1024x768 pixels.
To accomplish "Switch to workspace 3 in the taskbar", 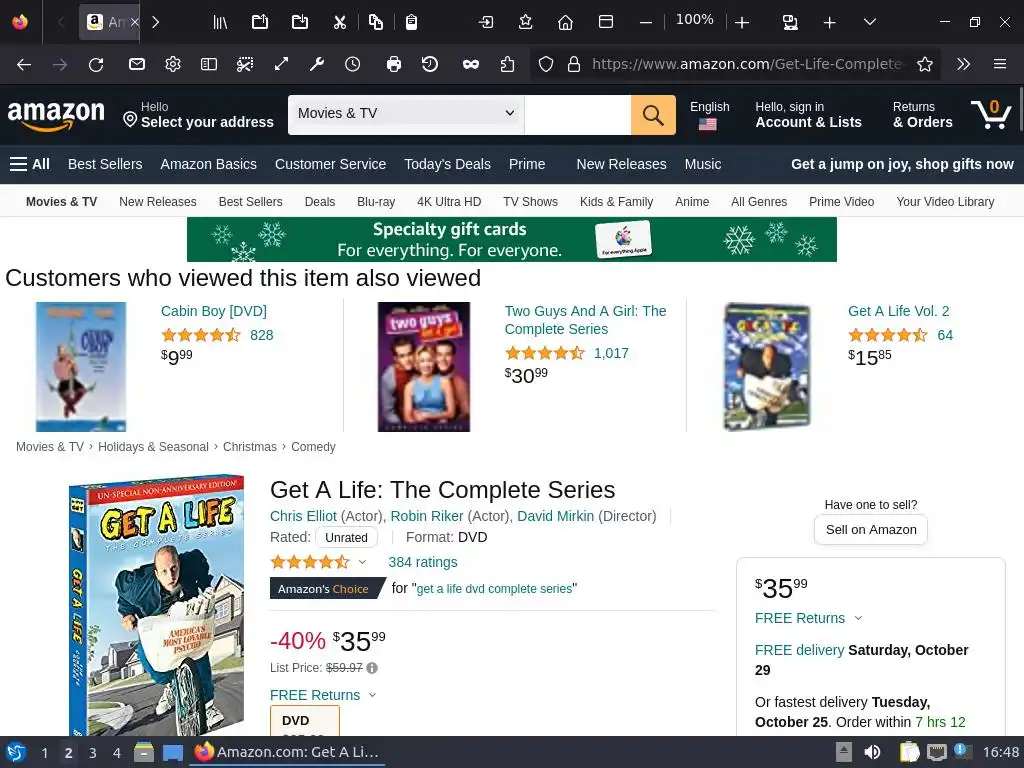I will (x=93, y=752).
